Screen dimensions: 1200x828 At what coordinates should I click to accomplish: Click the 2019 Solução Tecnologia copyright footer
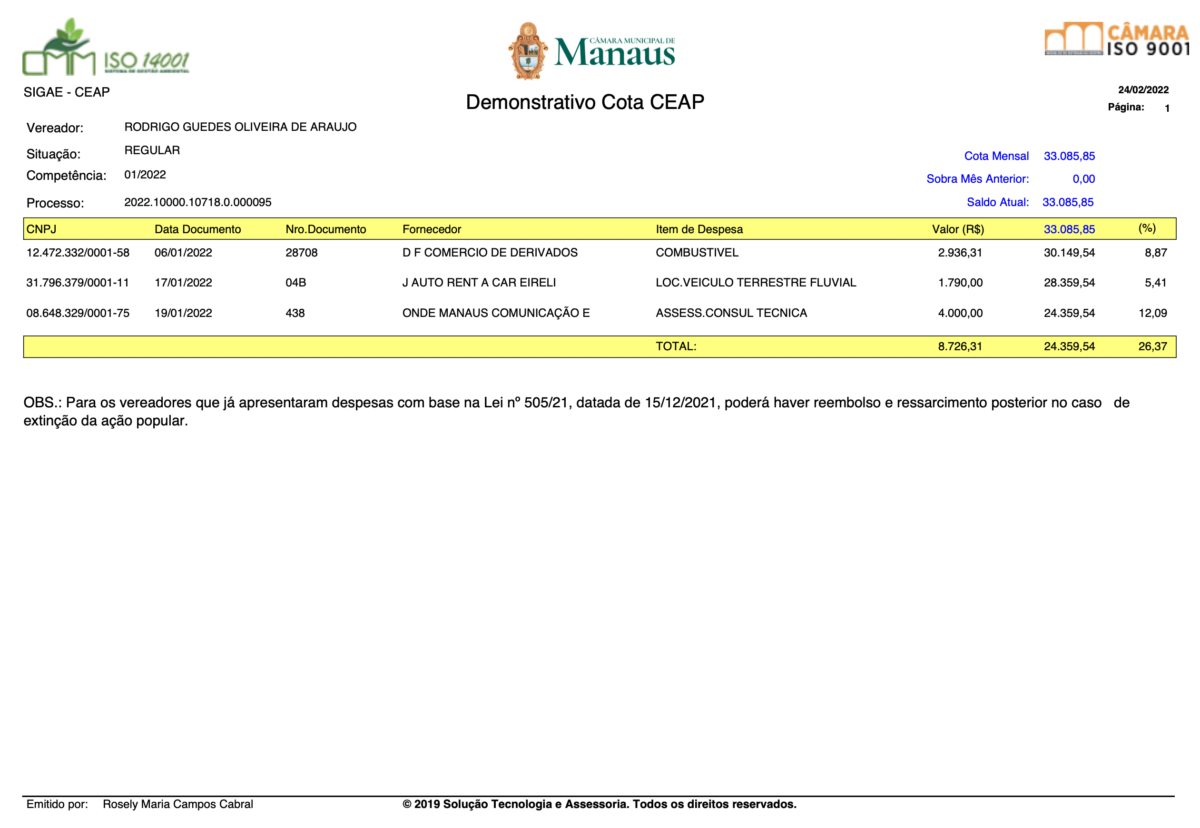[599, 804]
